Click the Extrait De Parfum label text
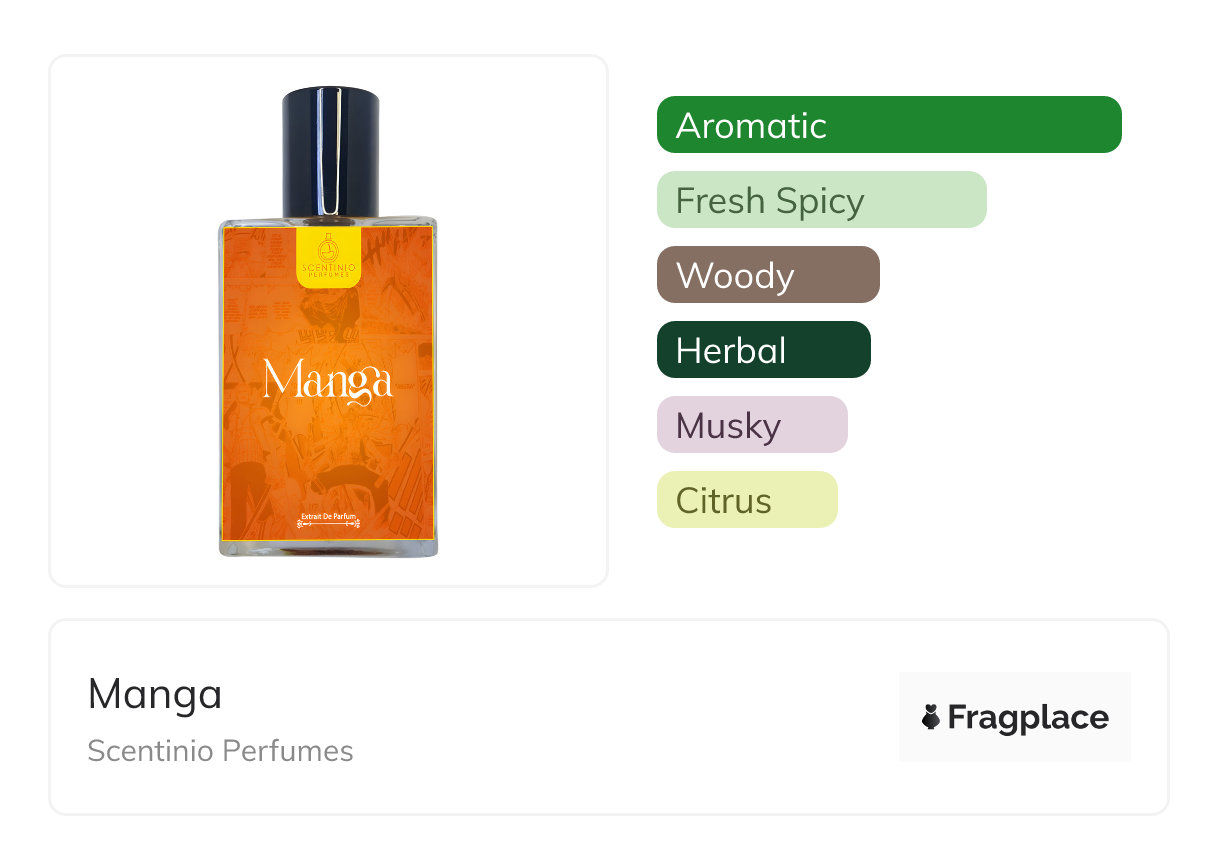The width and height of the screenshot is (1218, 864). click(x=329, y=515)
